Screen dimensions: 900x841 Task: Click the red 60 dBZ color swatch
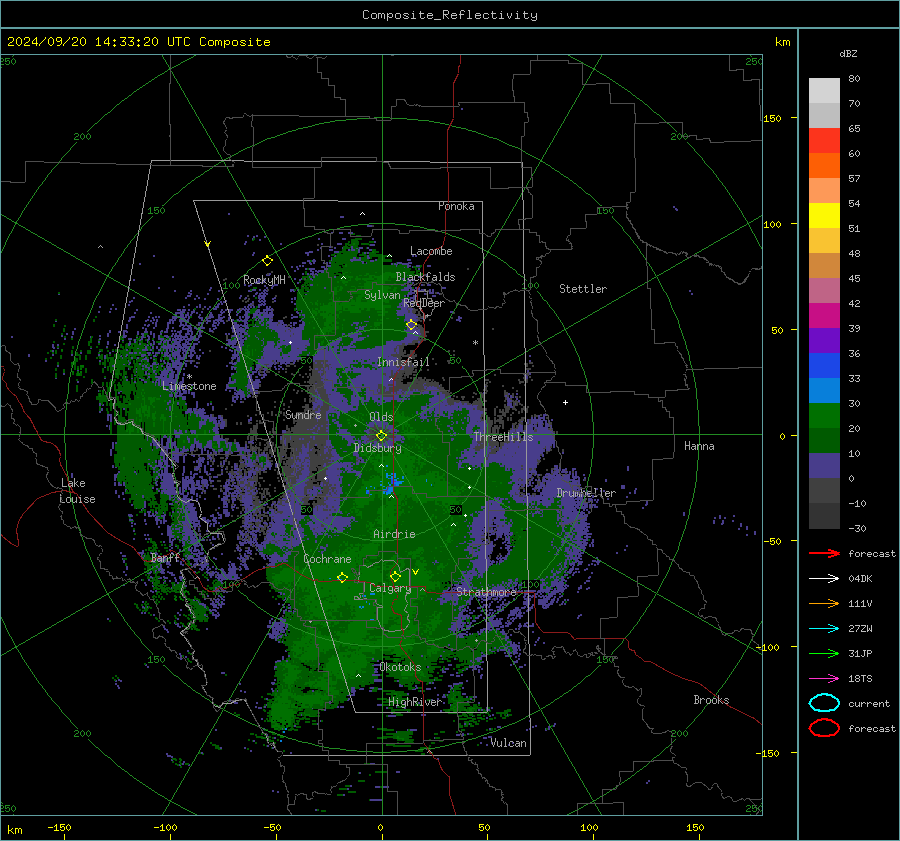tap(824, 141)
